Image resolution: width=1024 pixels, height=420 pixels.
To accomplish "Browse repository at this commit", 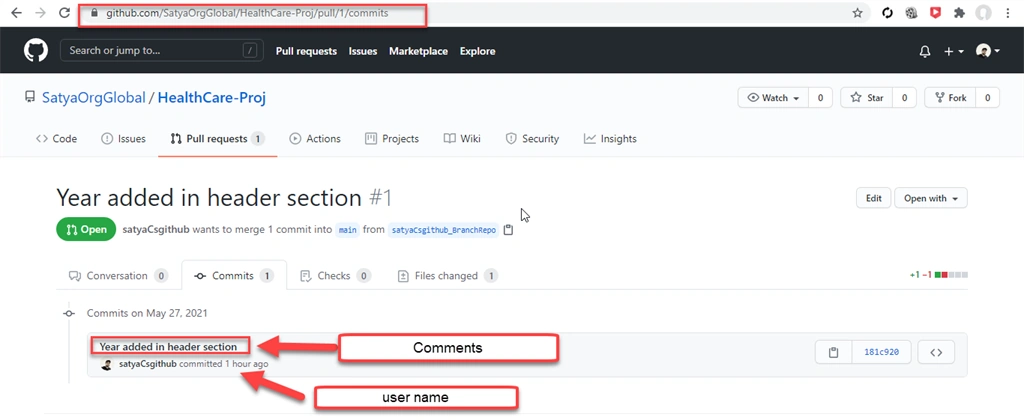I will (x=936, y=352).
